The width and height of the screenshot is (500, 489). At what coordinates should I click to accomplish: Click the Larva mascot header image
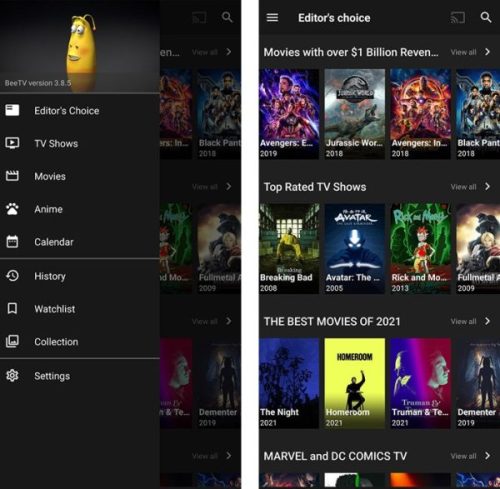[81, 45]
